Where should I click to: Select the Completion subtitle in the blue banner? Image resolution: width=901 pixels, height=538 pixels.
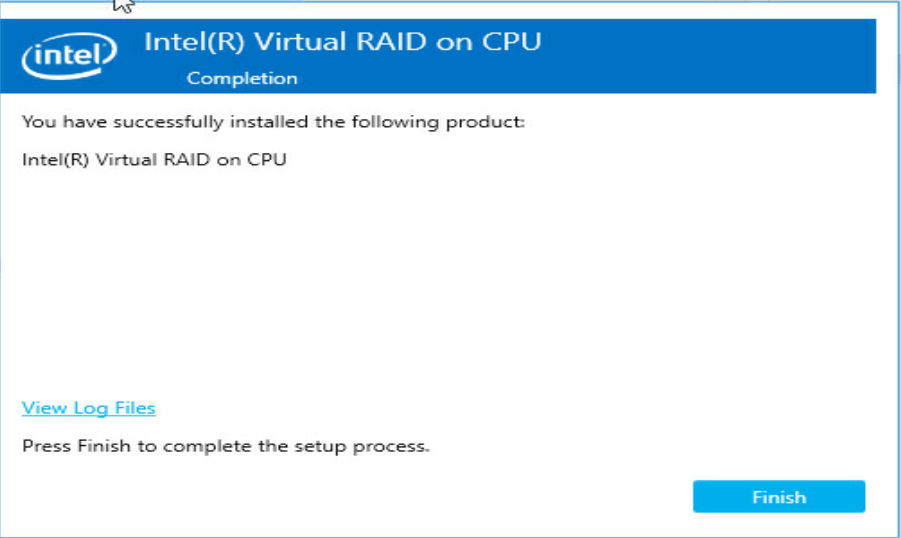point(242,78)
